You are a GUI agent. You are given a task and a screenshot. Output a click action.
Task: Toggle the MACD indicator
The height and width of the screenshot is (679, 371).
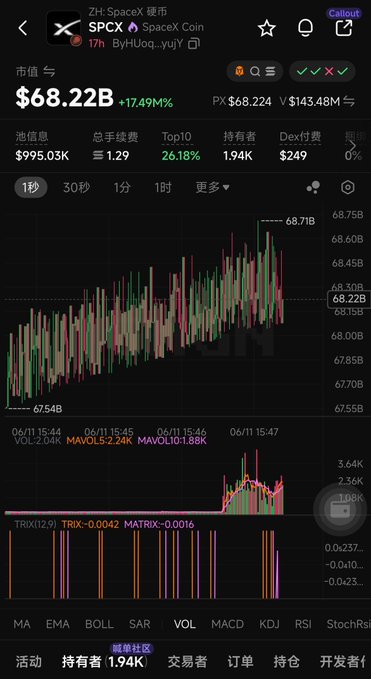(x=227, y=624)
